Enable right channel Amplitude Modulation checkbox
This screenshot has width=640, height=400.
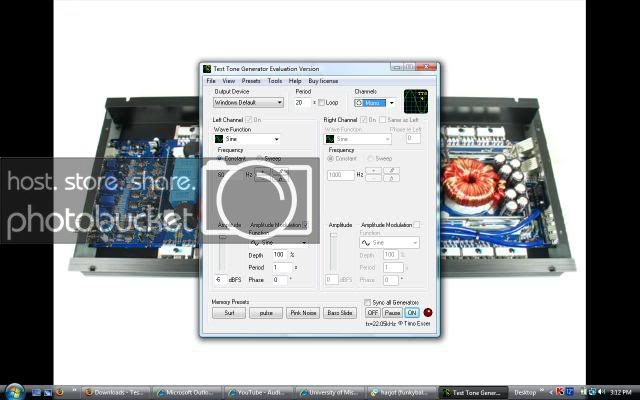pyautogui.click(x=417, y=225)
